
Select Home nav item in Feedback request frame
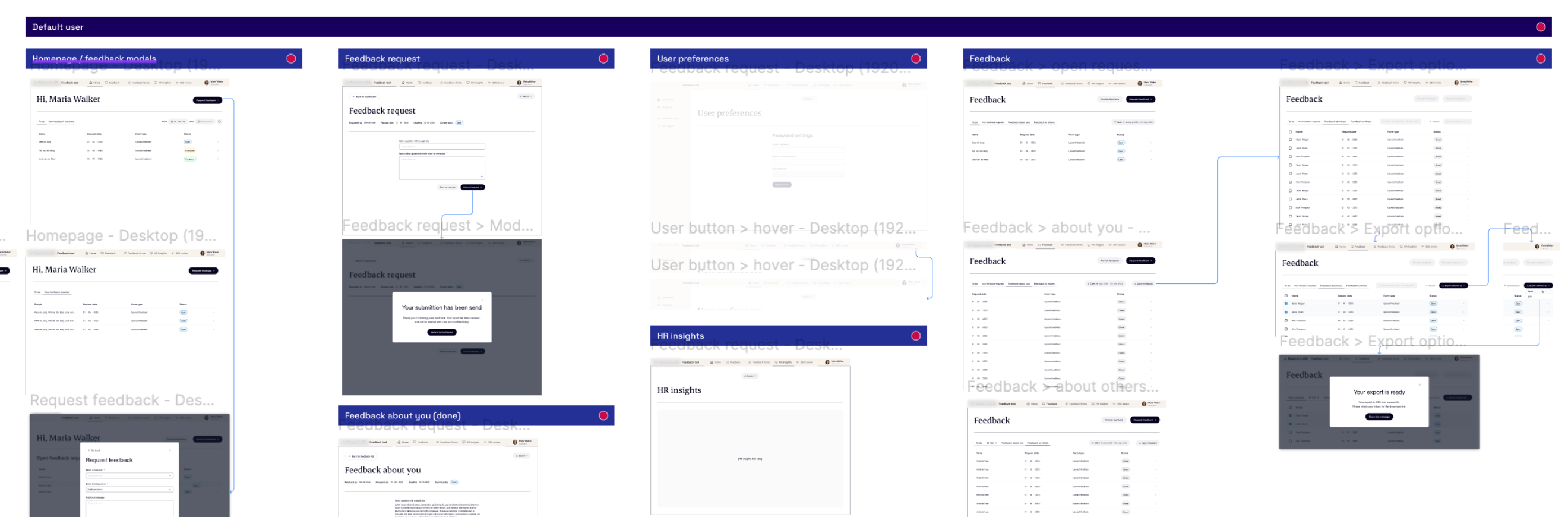408,82
